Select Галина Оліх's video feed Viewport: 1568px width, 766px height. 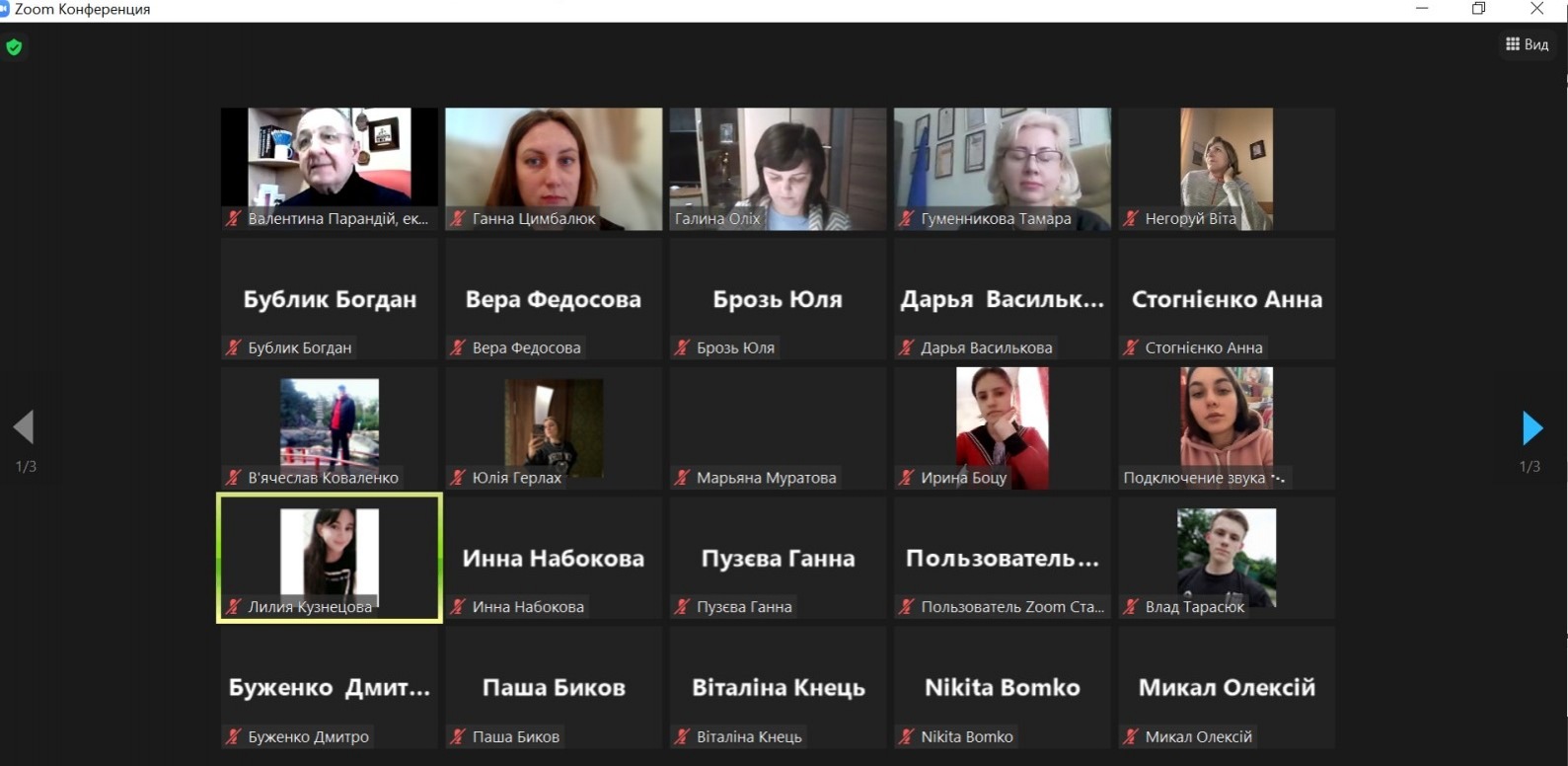click(778, 169)
